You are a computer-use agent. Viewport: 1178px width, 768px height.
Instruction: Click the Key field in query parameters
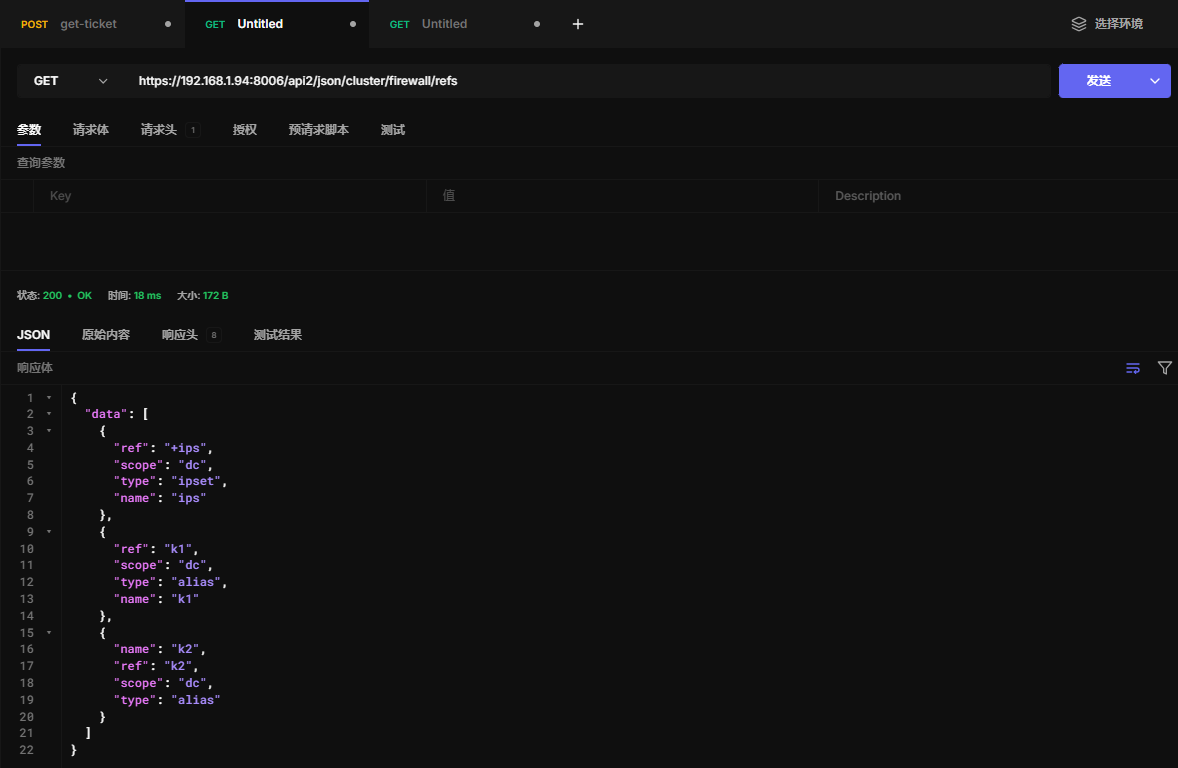click(230, 196)
